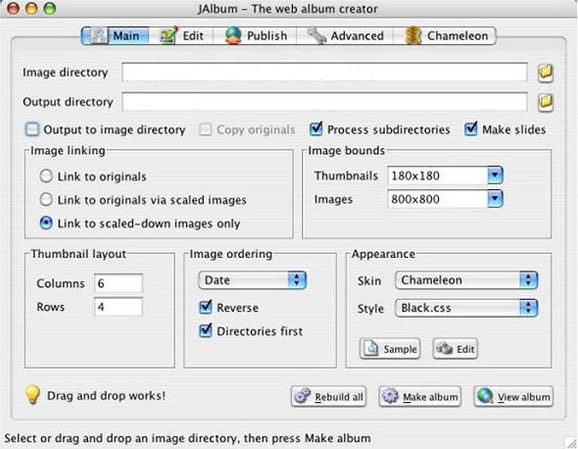Select the Chameleon tab
Image resolution: width=578 pixels, height=449 pixels.
click(445, 36)
